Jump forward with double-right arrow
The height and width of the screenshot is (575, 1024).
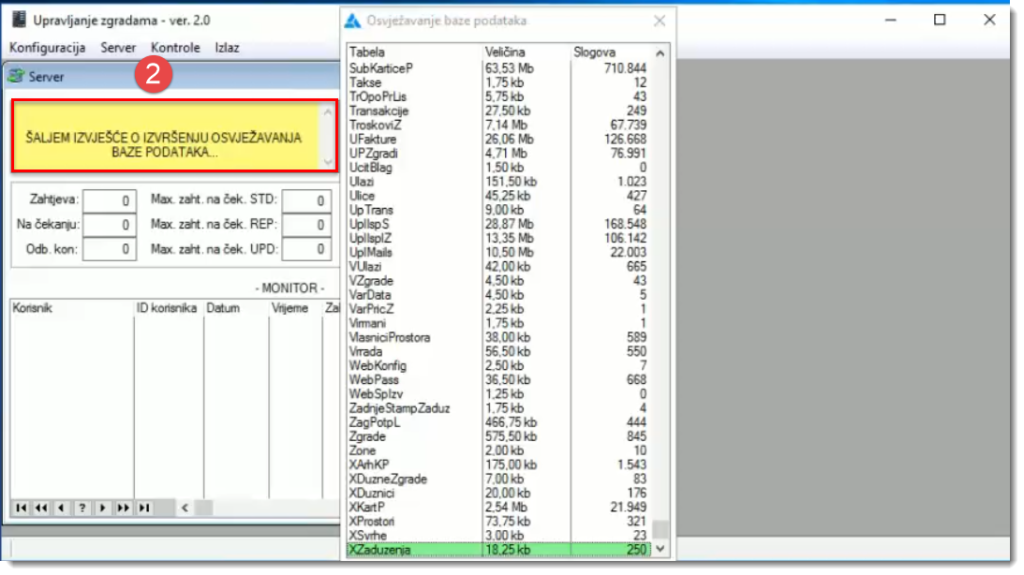[x=123, y=508]
